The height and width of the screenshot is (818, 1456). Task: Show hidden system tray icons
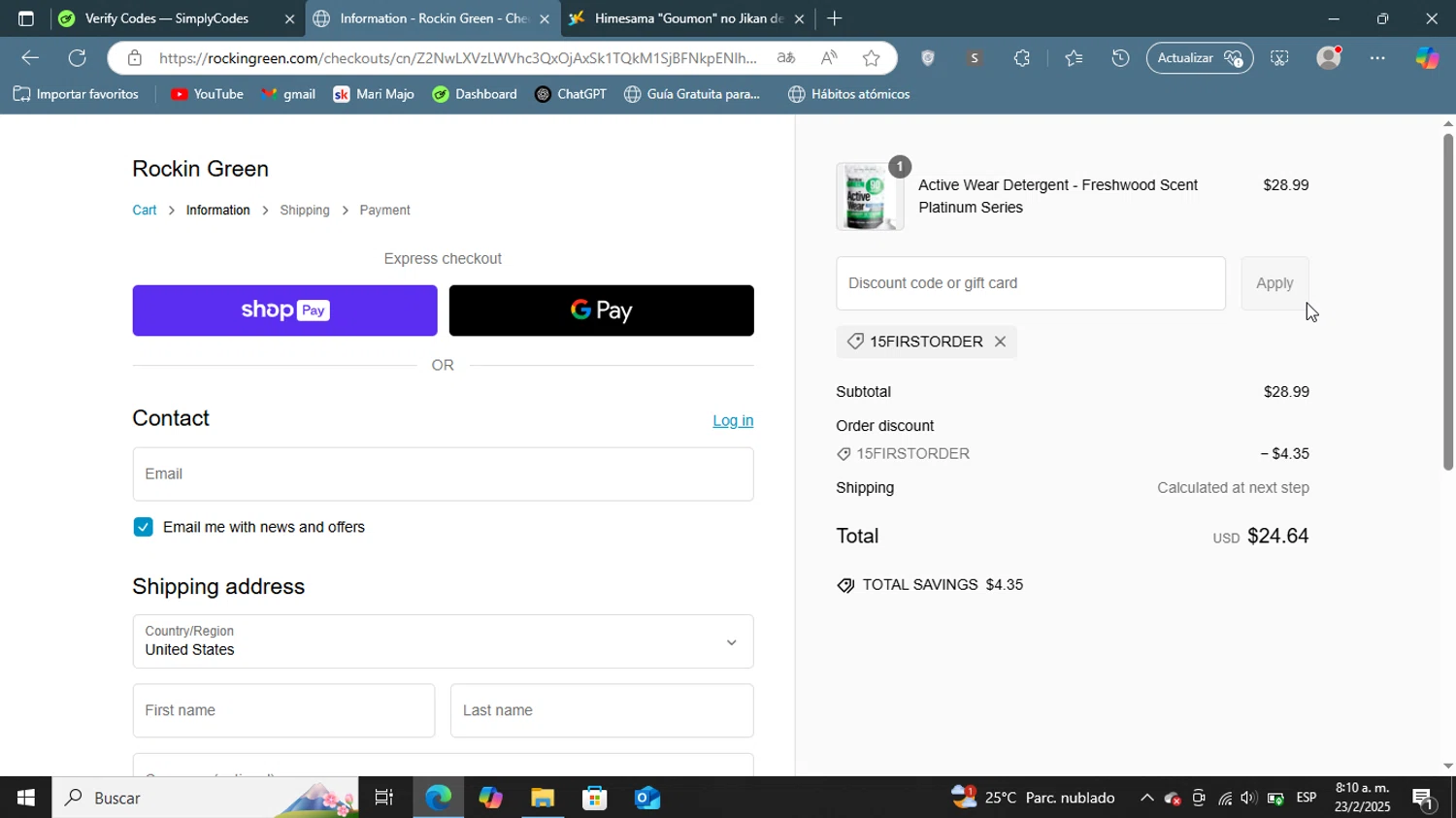click(x=1146, y=798)
